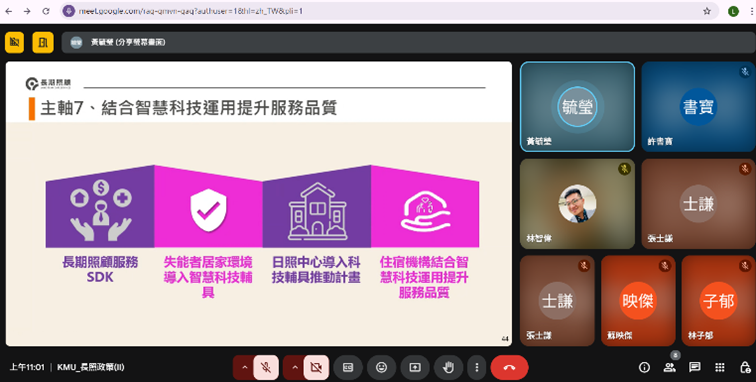Go back in browser history
This screenshot has height=382, width=756.
click(x=9, y=11)
